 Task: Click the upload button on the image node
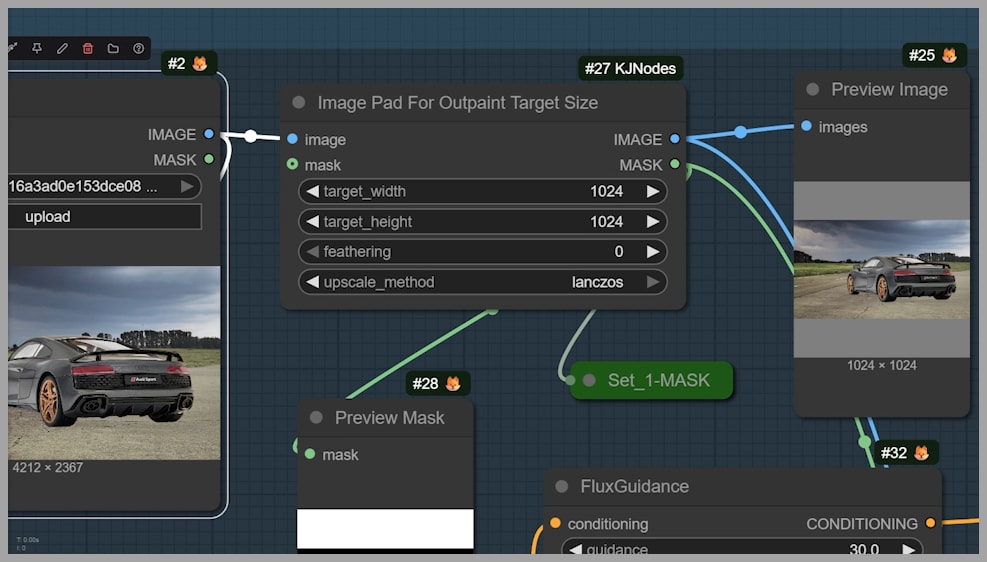tap(105, 217)
